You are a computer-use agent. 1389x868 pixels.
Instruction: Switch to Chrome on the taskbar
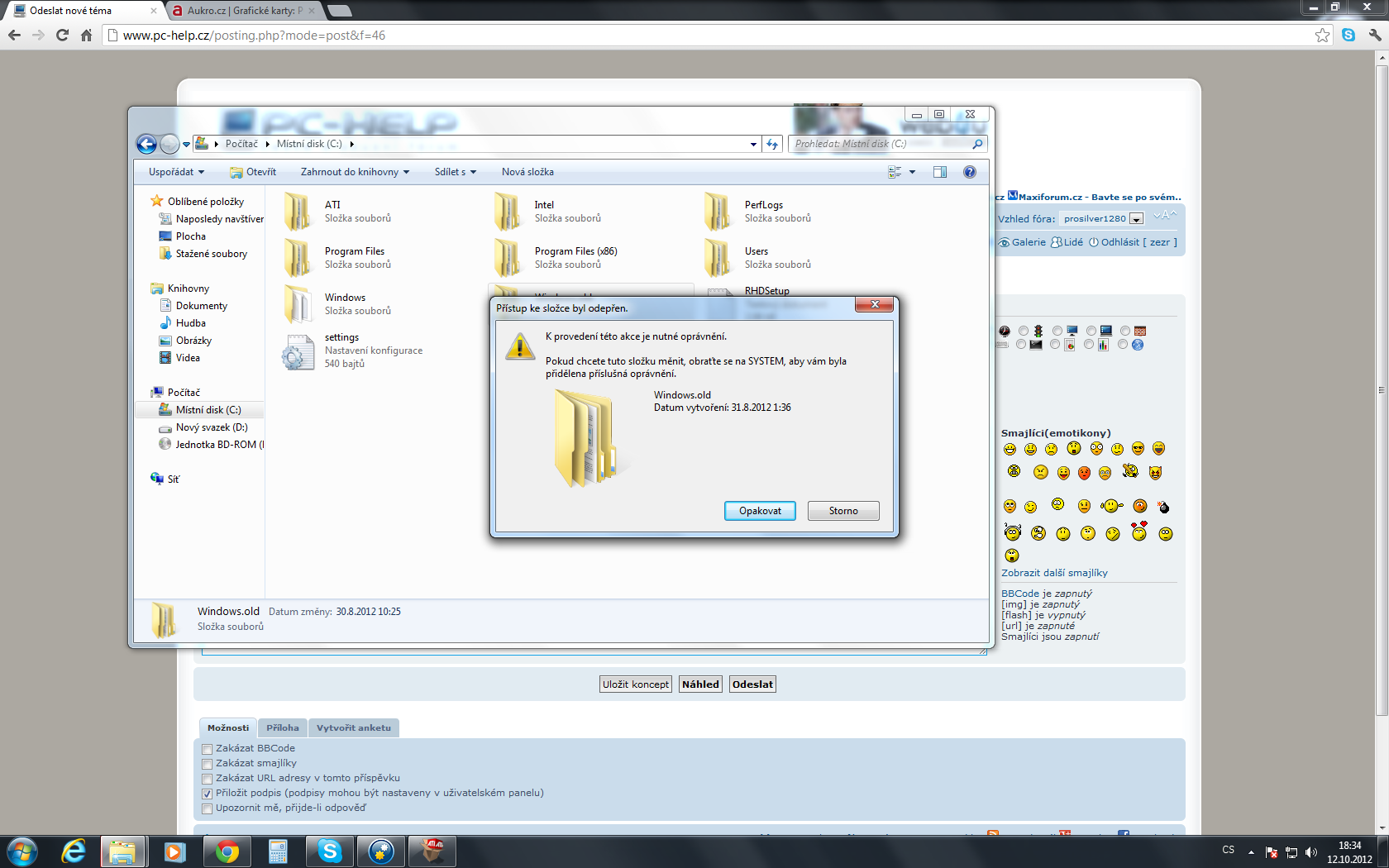coord(227,851)
